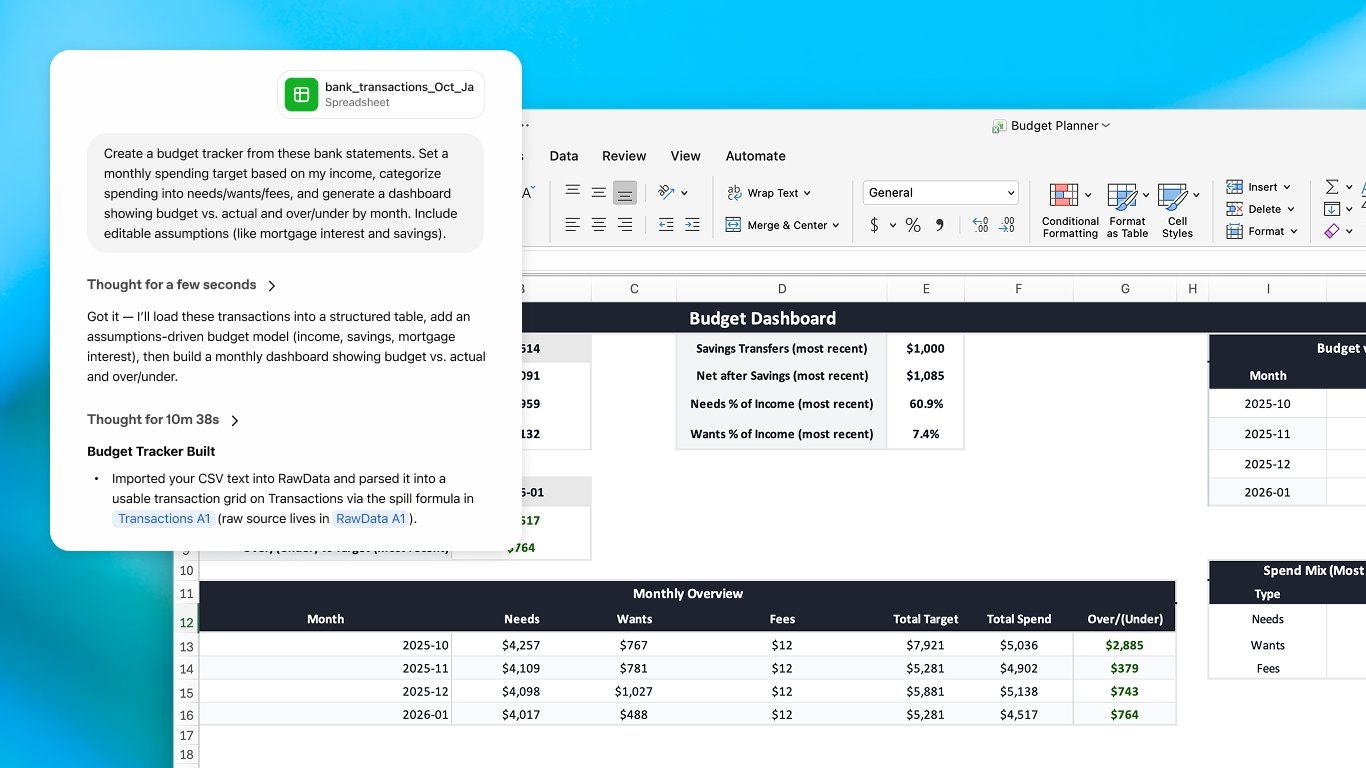Click the Increase Decimal icon

(980, 225)
